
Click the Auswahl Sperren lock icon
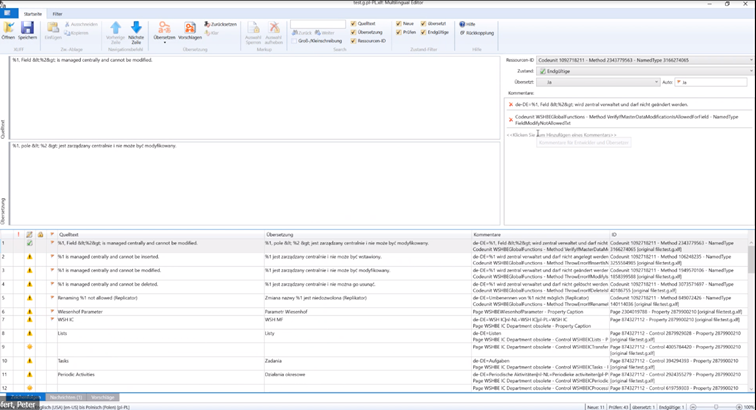click(253, 27)
